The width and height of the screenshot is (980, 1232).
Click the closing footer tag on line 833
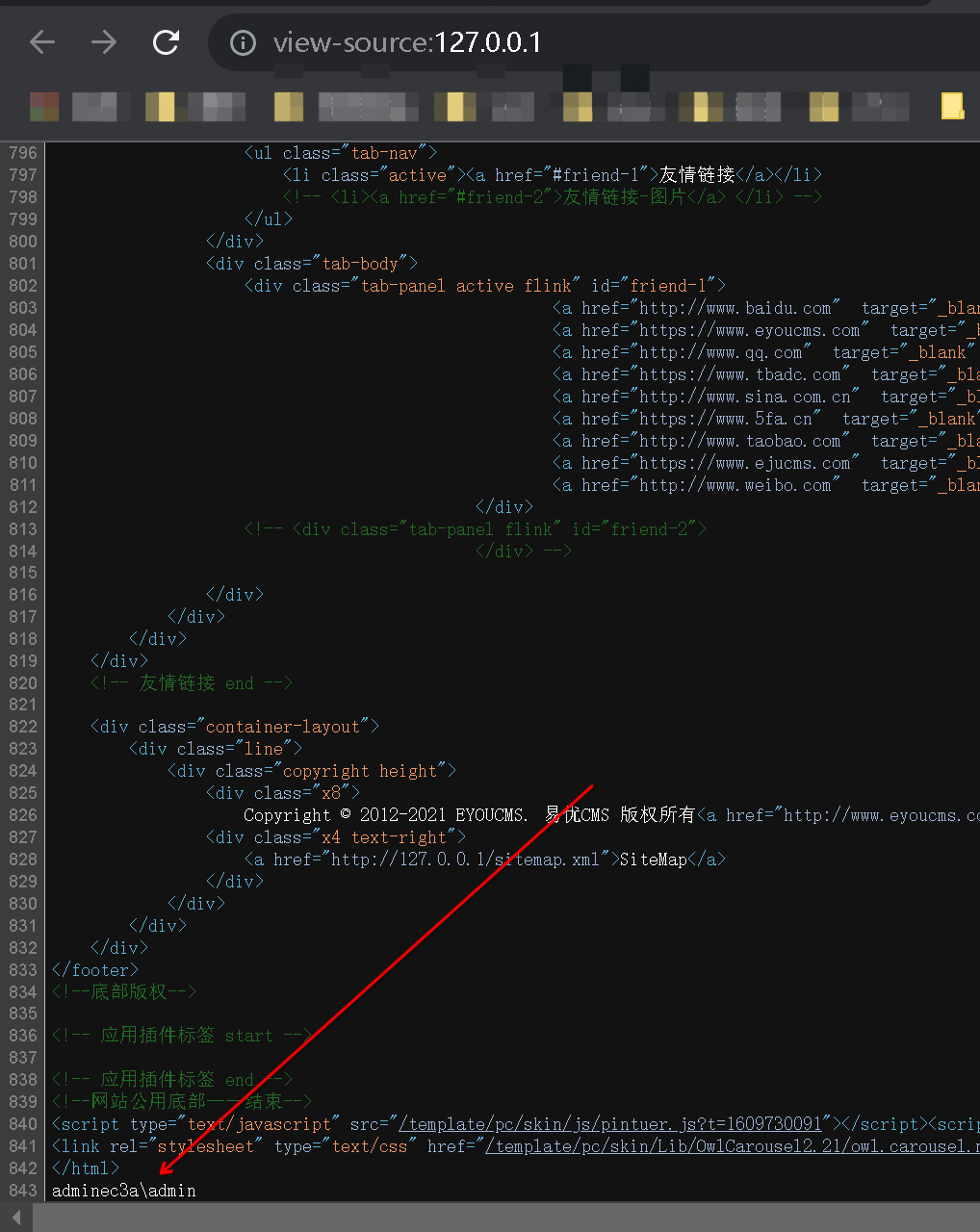point(95,970)
